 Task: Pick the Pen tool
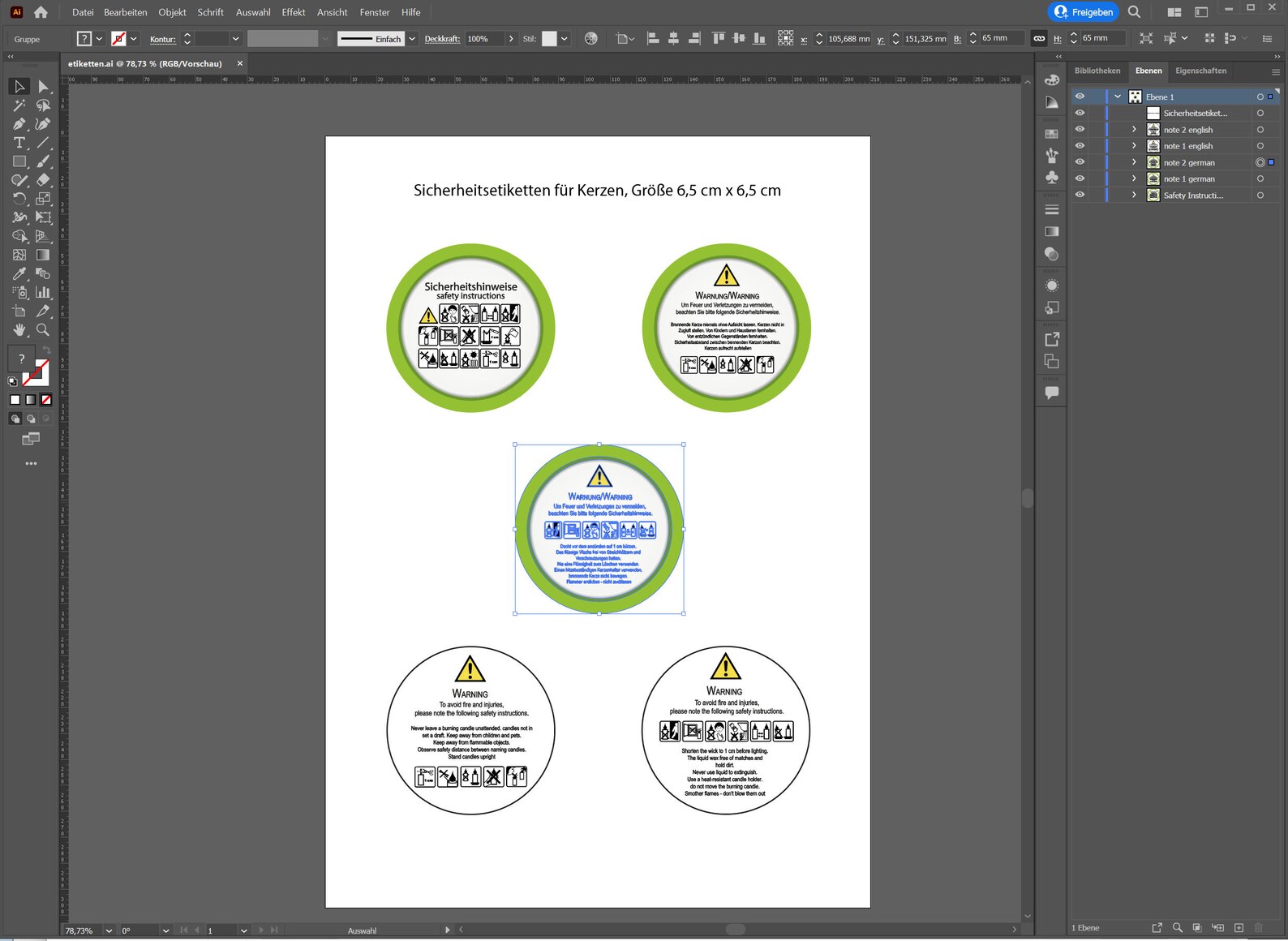pos(19,124)
